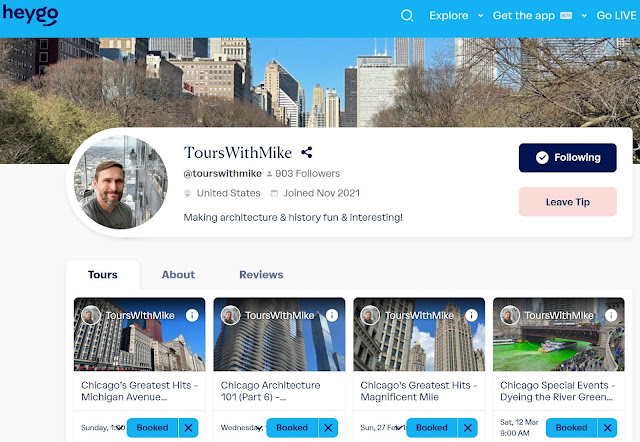Click the Leave Tip button
The height and width of the screenshot is (442, 640).
pos(567,202)
